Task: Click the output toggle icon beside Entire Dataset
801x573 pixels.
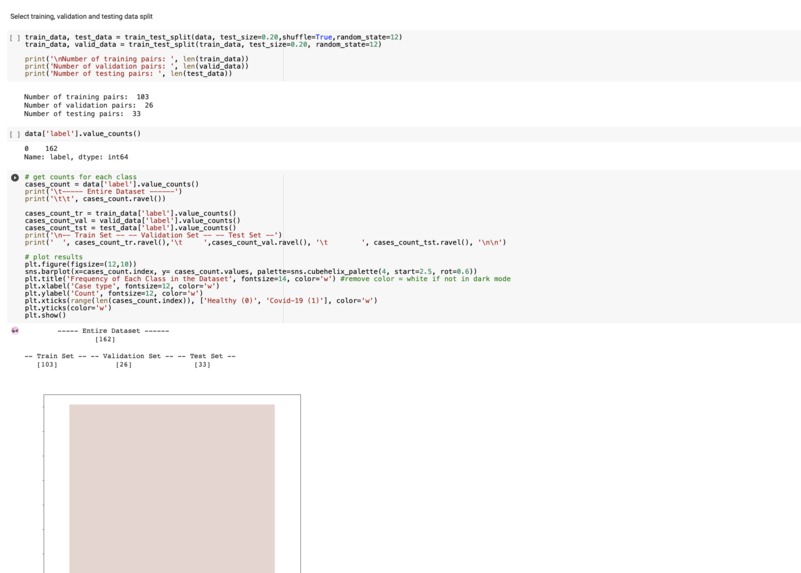Action: [x=15, y=330]
